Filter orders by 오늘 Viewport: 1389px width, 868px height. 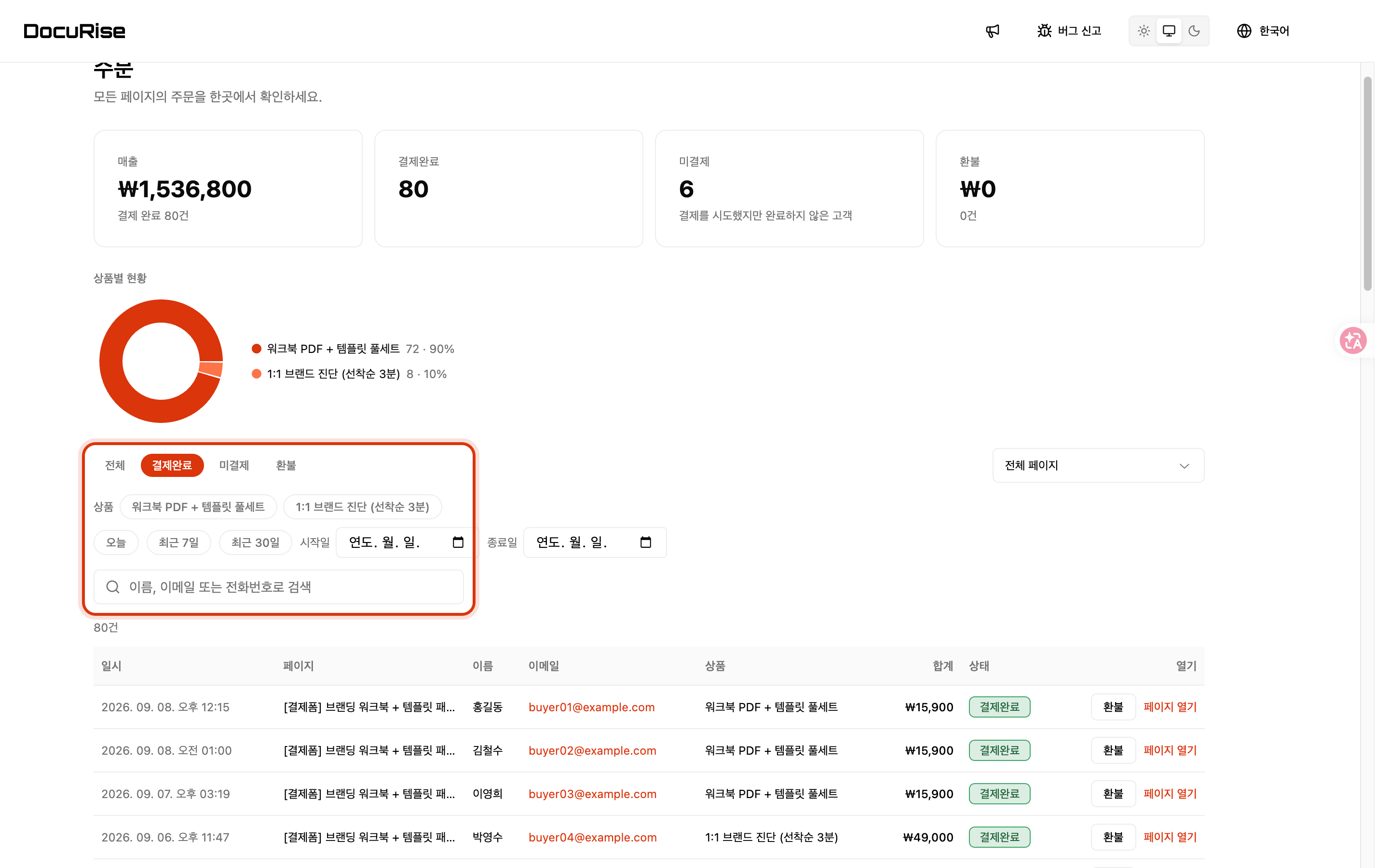(x=116, y=542)
